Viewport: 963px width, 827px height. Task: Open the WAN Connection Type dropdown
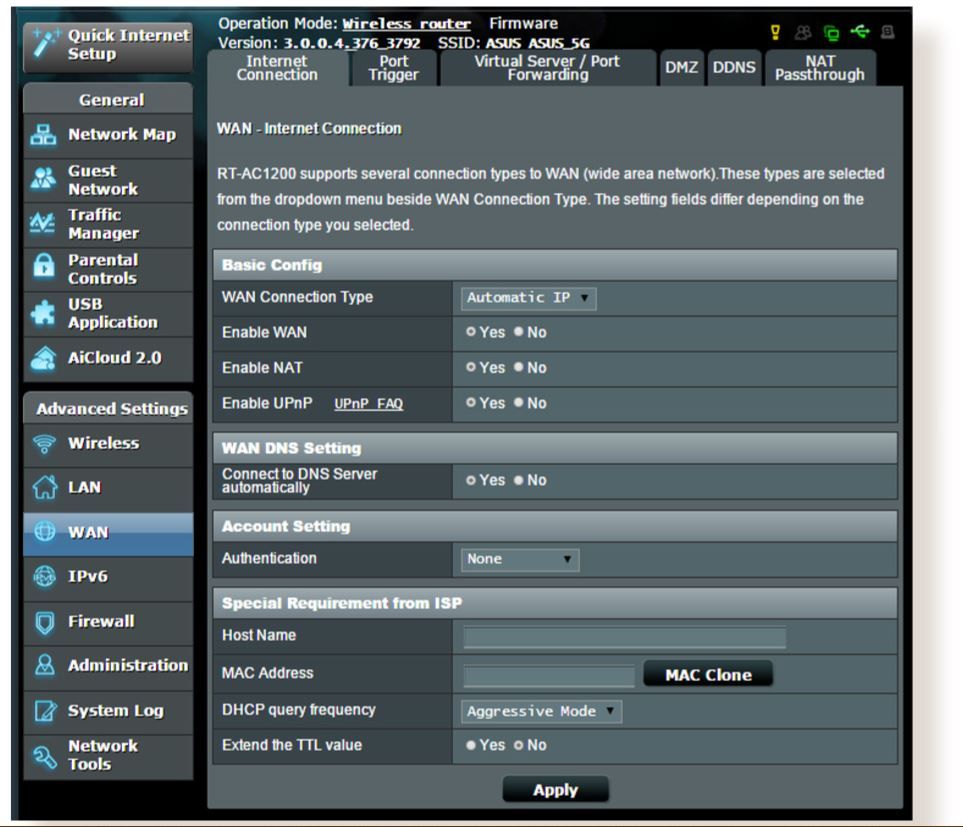[529, 298]
